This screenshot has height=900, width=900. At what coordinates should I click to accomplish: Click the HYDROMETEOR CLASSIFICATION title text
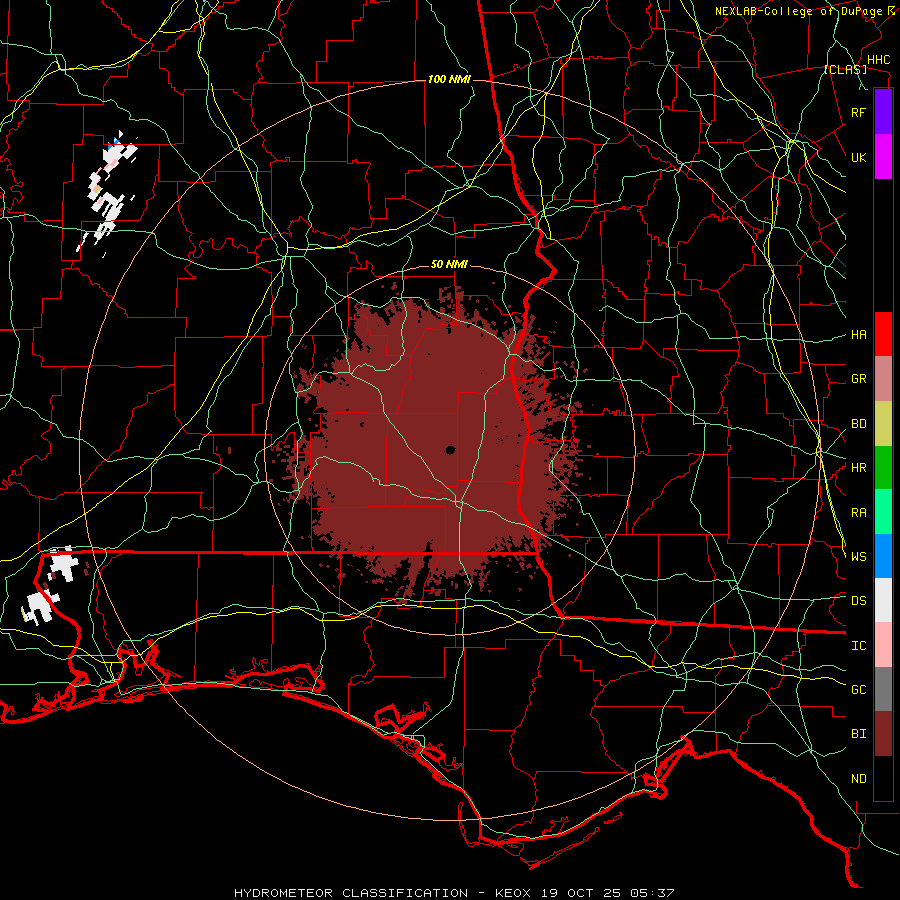[x=351, y=893]
